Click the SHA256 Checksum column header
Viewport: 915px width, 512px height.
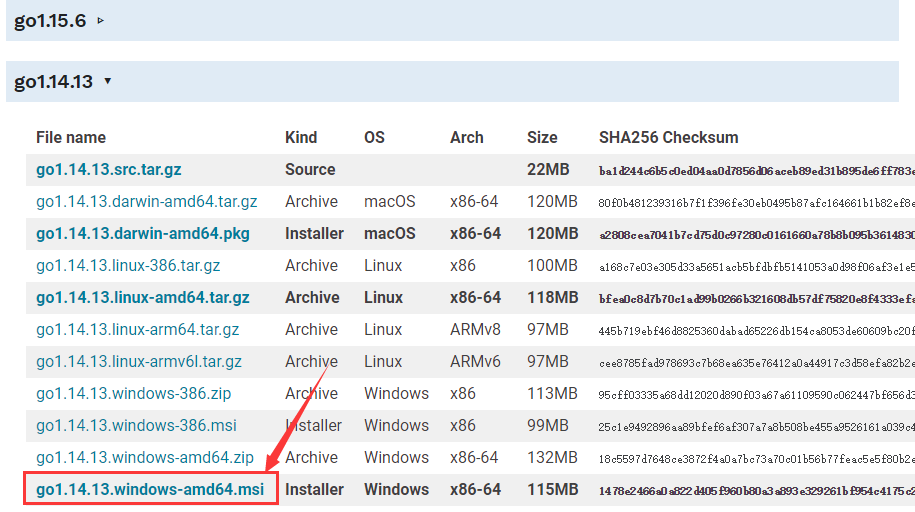[668, 137]
